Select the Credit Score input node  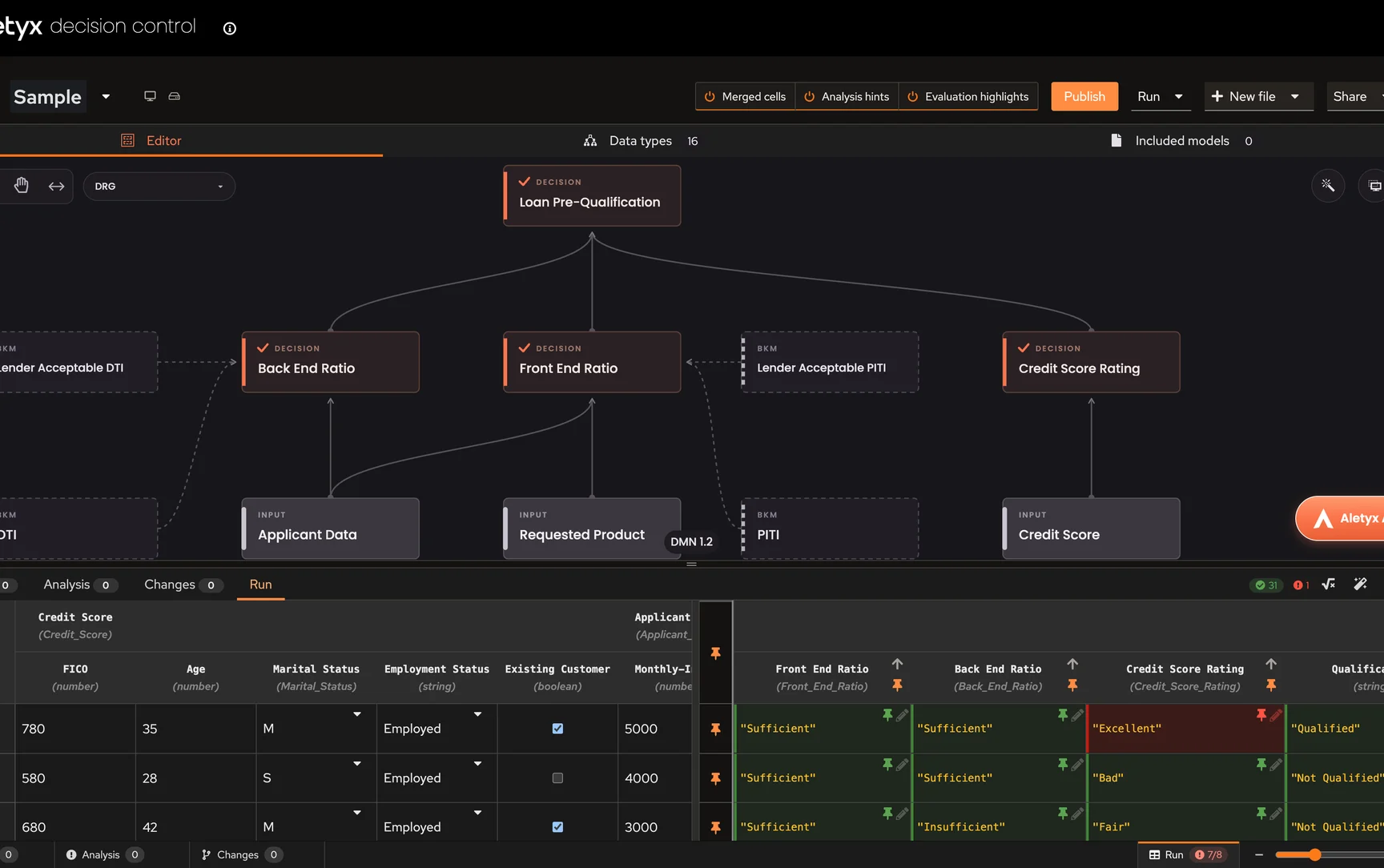1091,528
